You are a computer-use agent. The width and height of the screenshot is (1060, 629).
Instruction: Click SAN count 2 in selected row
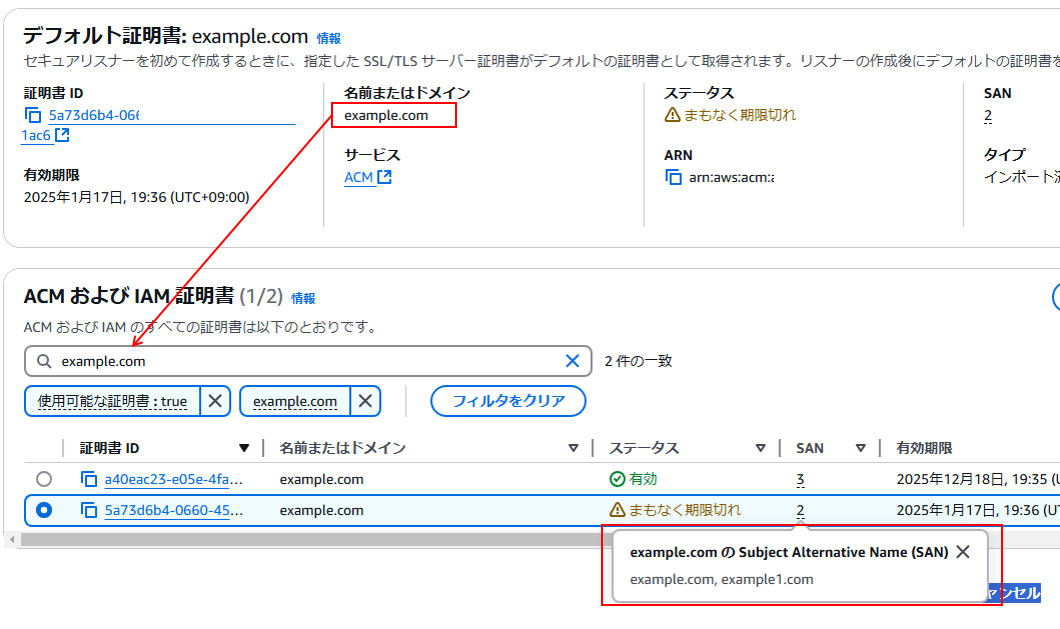[800, 511]
